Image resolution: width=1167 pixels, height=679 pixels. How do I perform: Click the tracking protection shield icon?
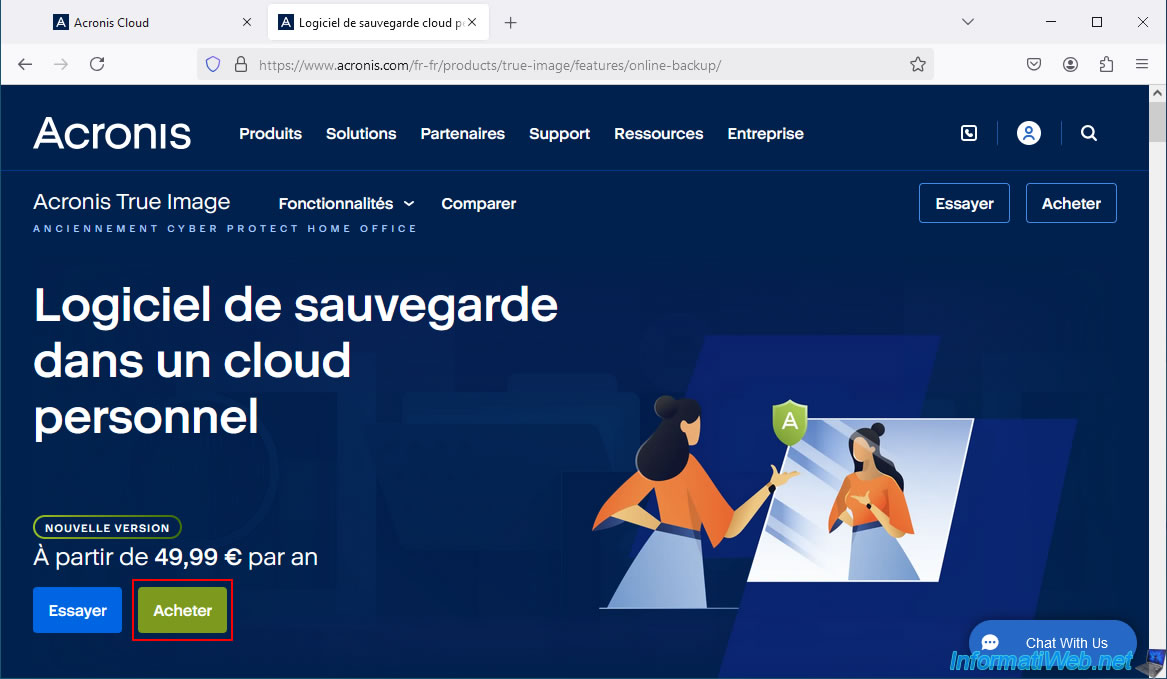click(x=213, y=64)
